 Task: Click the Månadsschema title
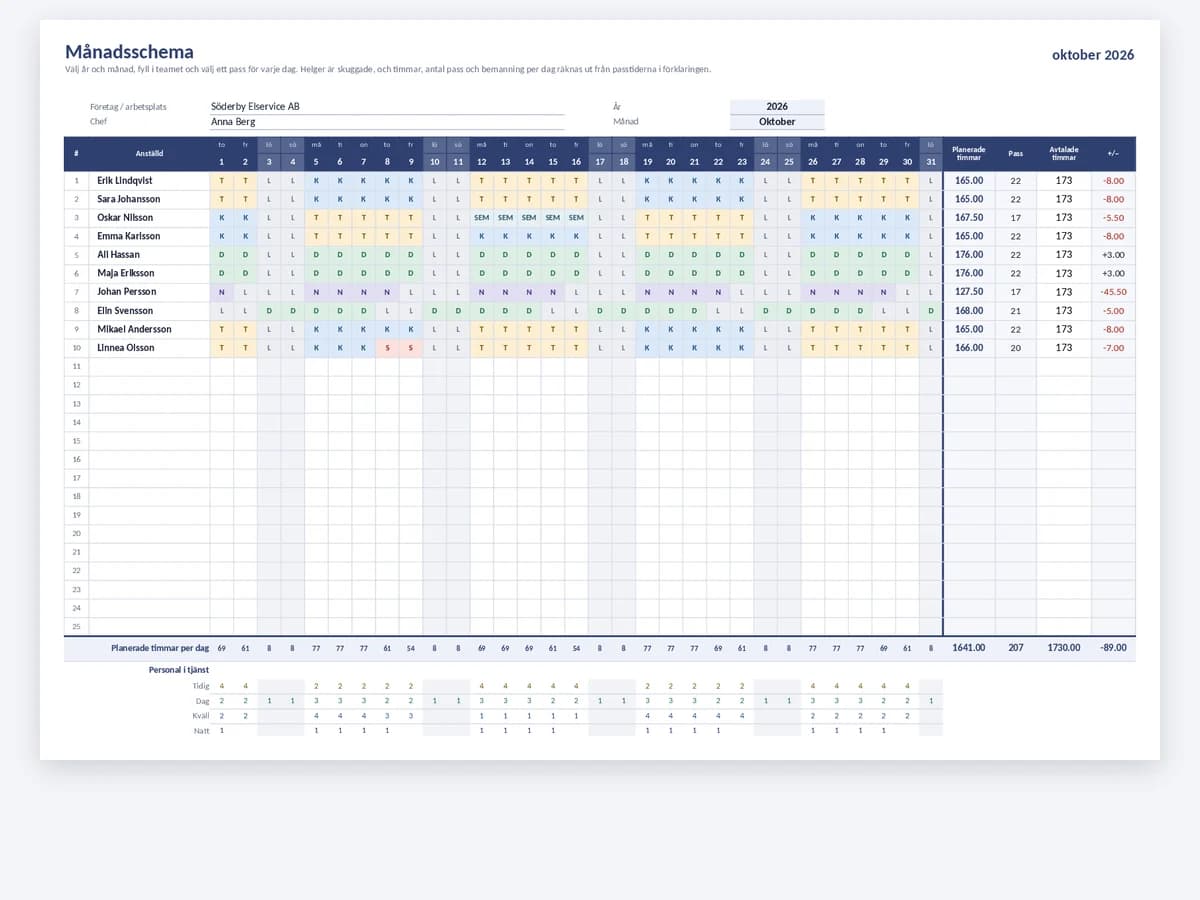pos(130,52)
